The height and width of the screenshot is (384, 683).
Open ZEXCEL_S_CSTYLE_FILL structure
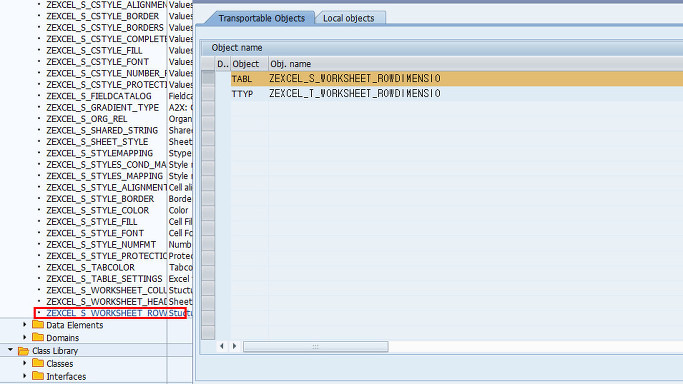[94, 51]
